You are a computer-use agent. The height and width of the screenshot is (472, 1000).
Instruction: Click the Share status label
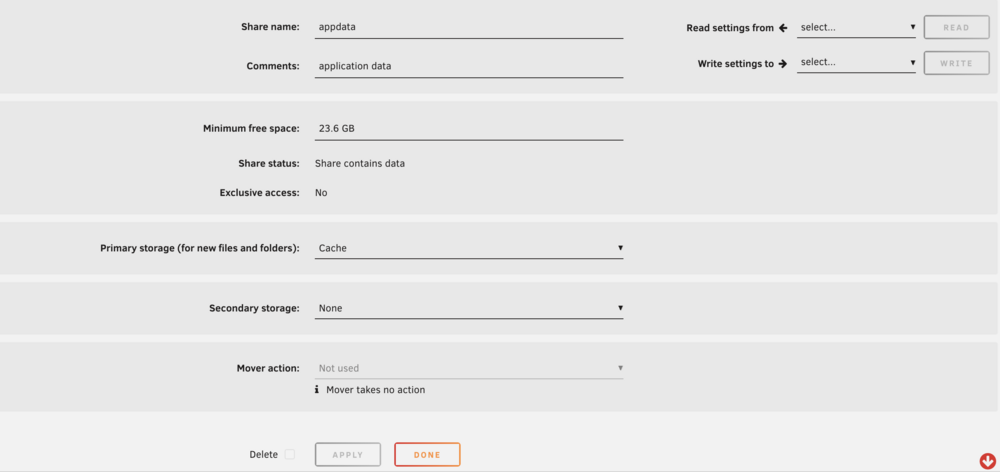click(269, 163)
